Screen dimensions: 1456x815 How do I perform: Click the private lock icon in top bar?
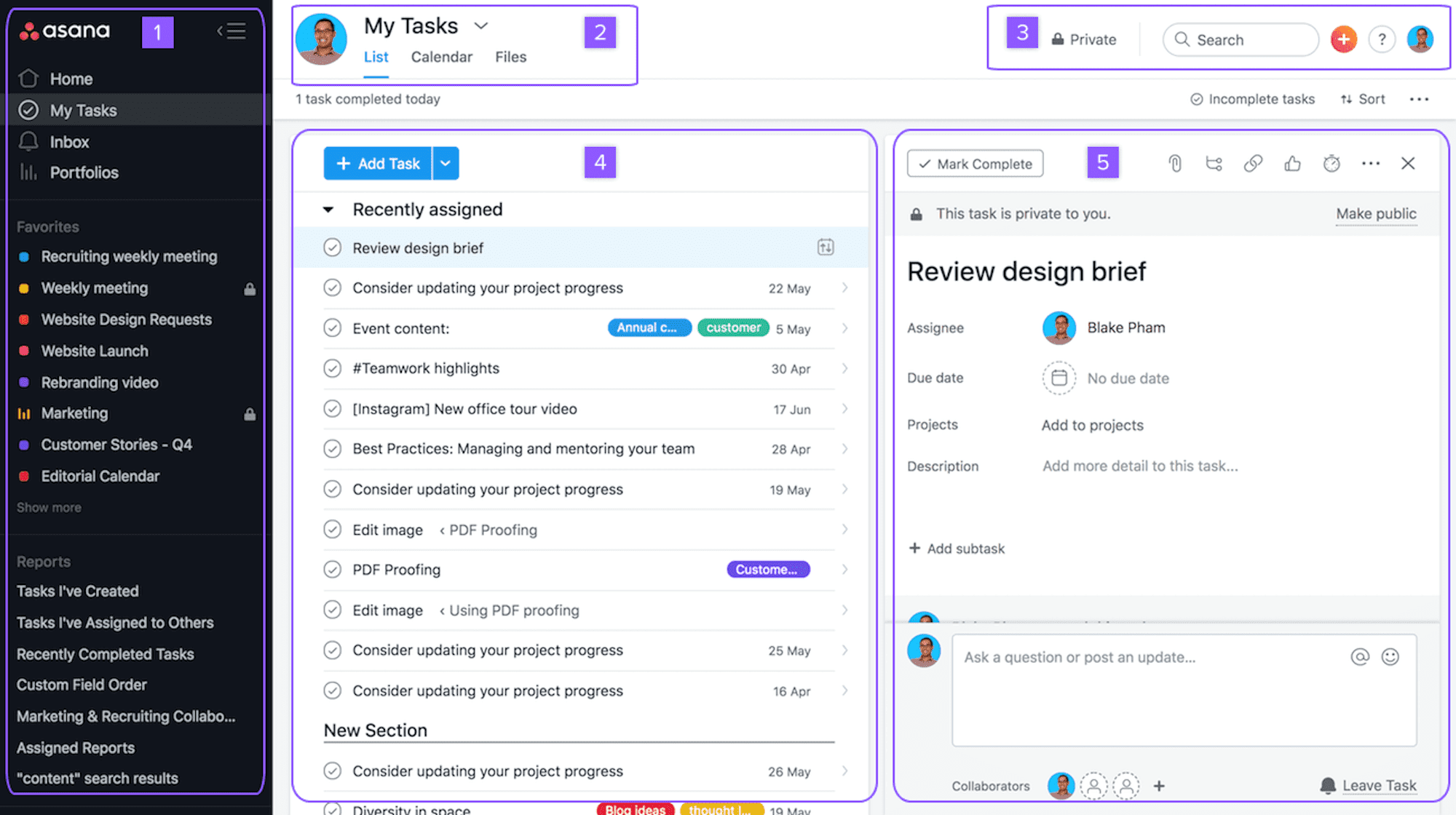1057,39
